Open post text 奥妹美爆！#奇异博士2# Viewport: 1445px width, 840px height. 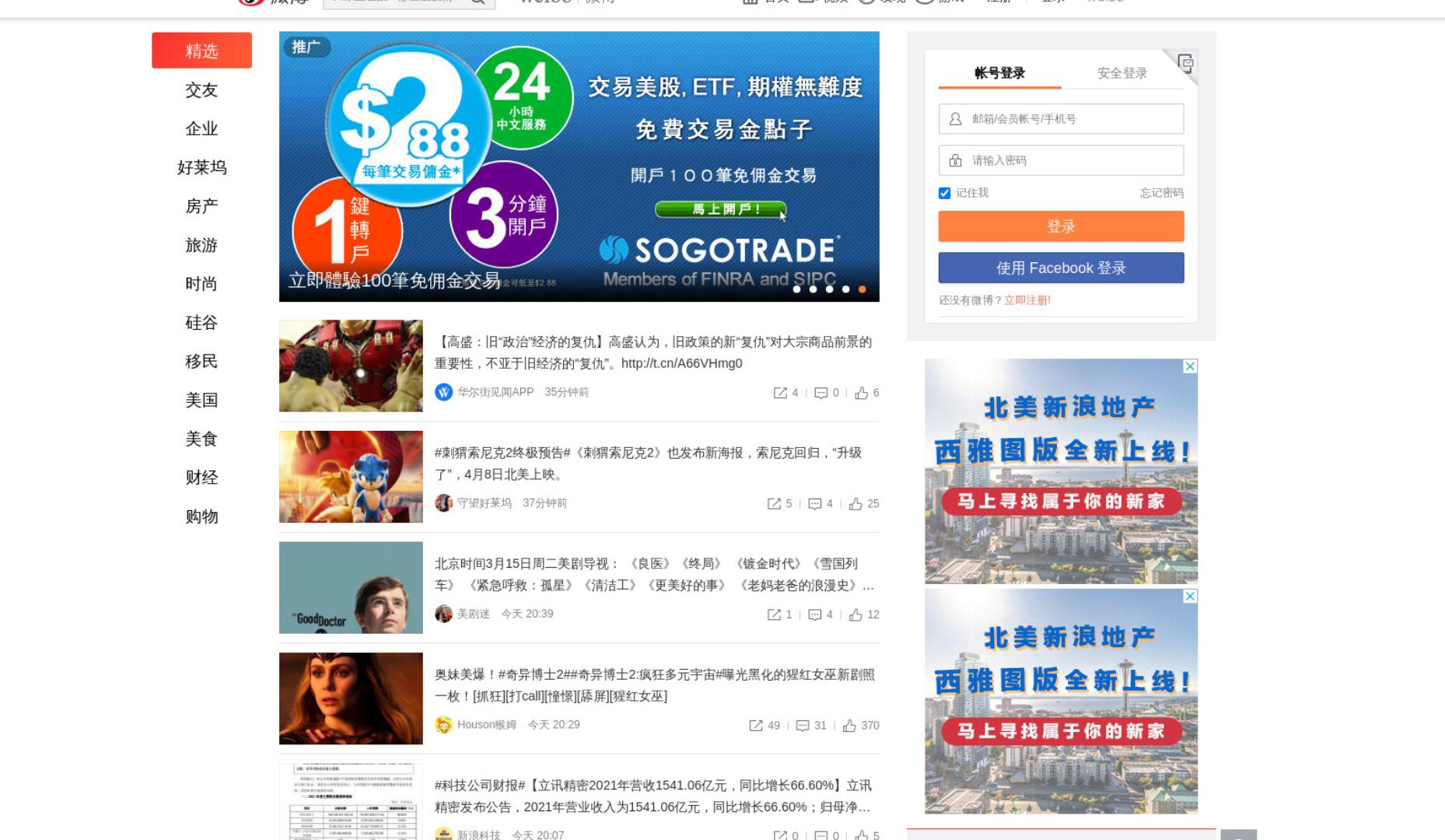point(655,685)
